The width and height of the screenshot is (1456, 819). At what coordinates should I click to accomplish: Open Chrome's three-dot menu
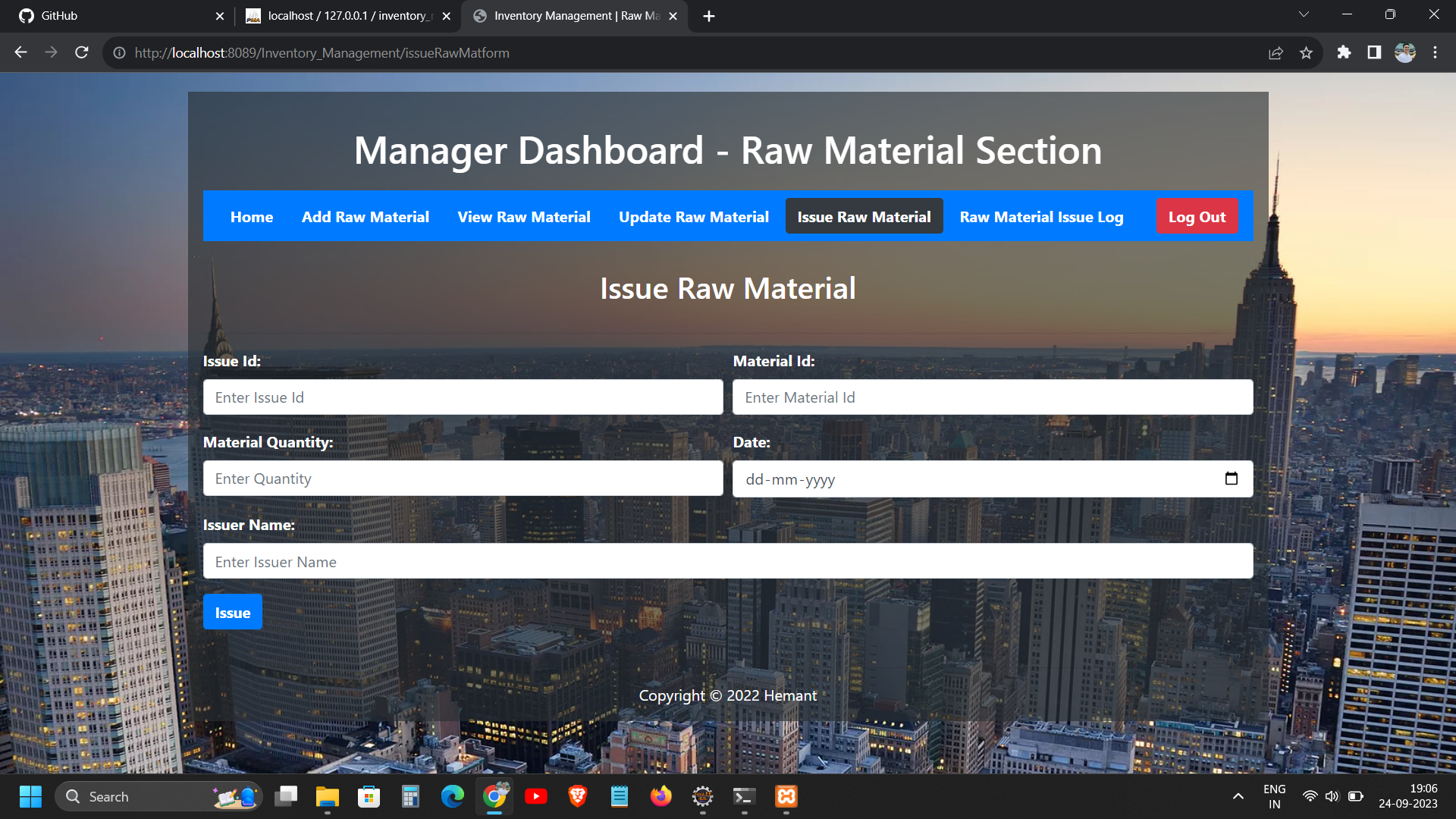point(1435,52)
